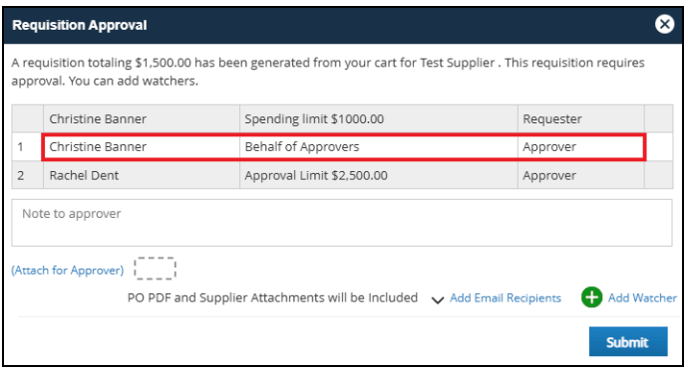Click the Add Watcher link text
The width and height of the screenshot is (688, 371).
(x=642, y=298)
